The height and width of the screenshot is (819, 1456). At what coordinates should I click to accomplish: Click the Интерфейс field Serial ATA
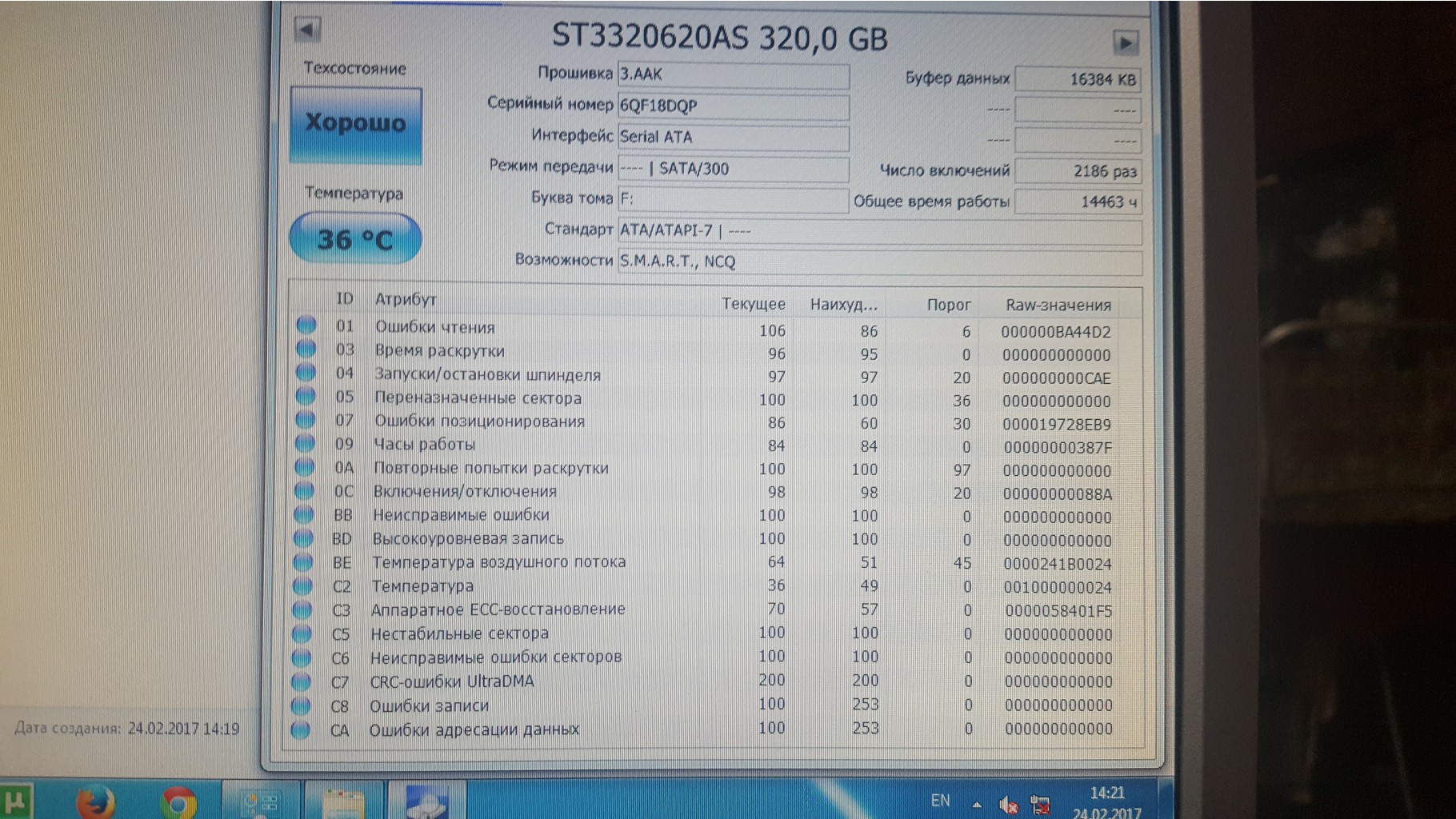[734, 137]
